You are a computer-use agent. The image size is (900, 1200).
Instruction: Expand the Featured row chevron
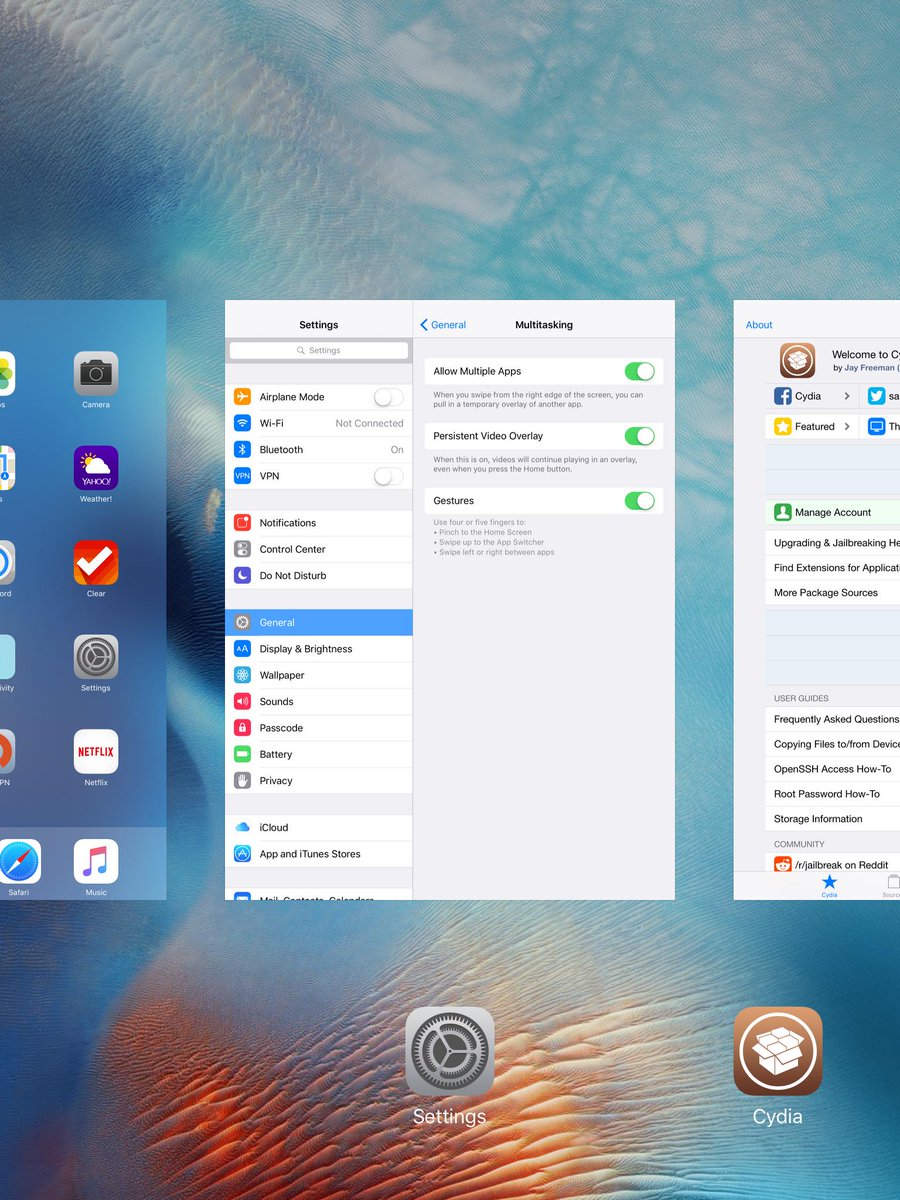pos(847,426)
